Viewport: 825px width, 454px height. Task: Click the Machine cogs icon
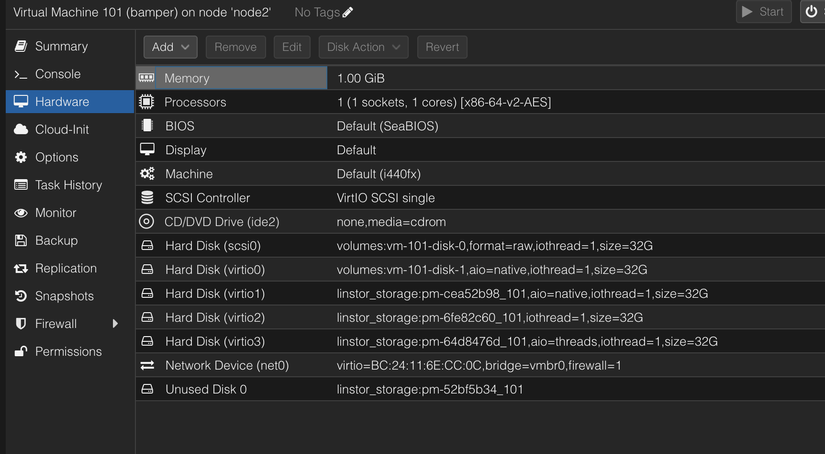pos(147,174)
